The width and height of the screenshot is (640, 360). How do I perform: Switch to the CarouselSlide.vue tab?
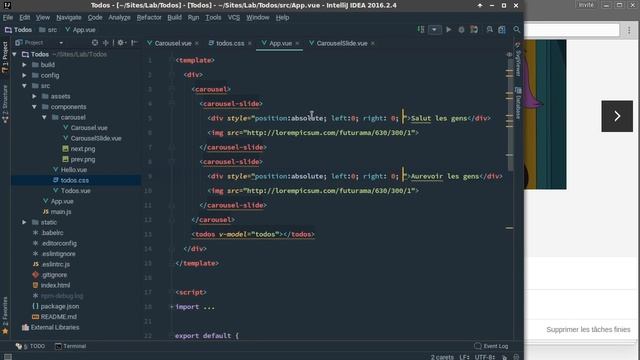pyautogui.click(x=342, y=43)
